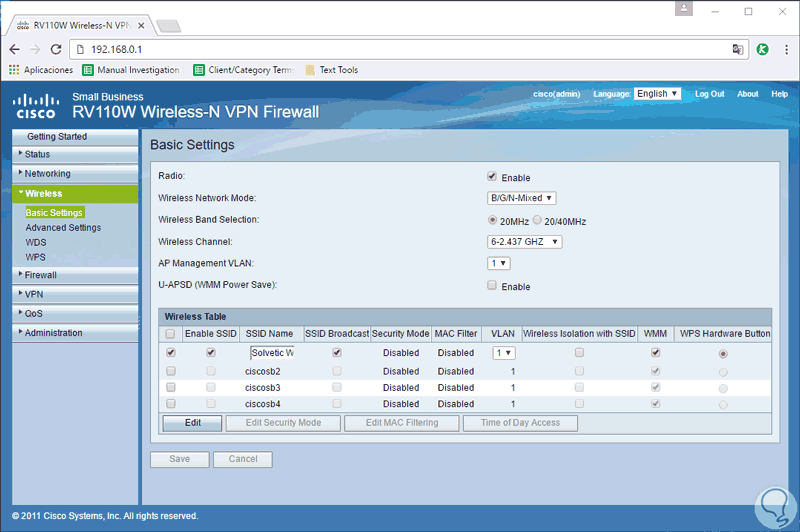Screen dimensions: 800x532
Task: Expand the Administration menu section
Action: [75, 333]
